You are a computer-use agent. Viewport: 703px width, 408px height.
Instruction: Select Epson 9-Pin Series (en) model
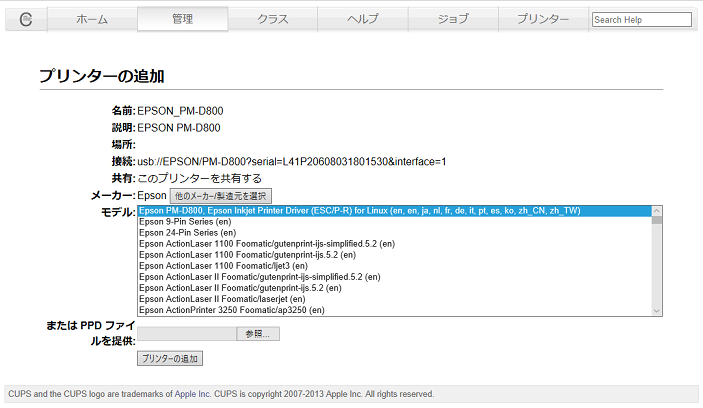point(395,222)
